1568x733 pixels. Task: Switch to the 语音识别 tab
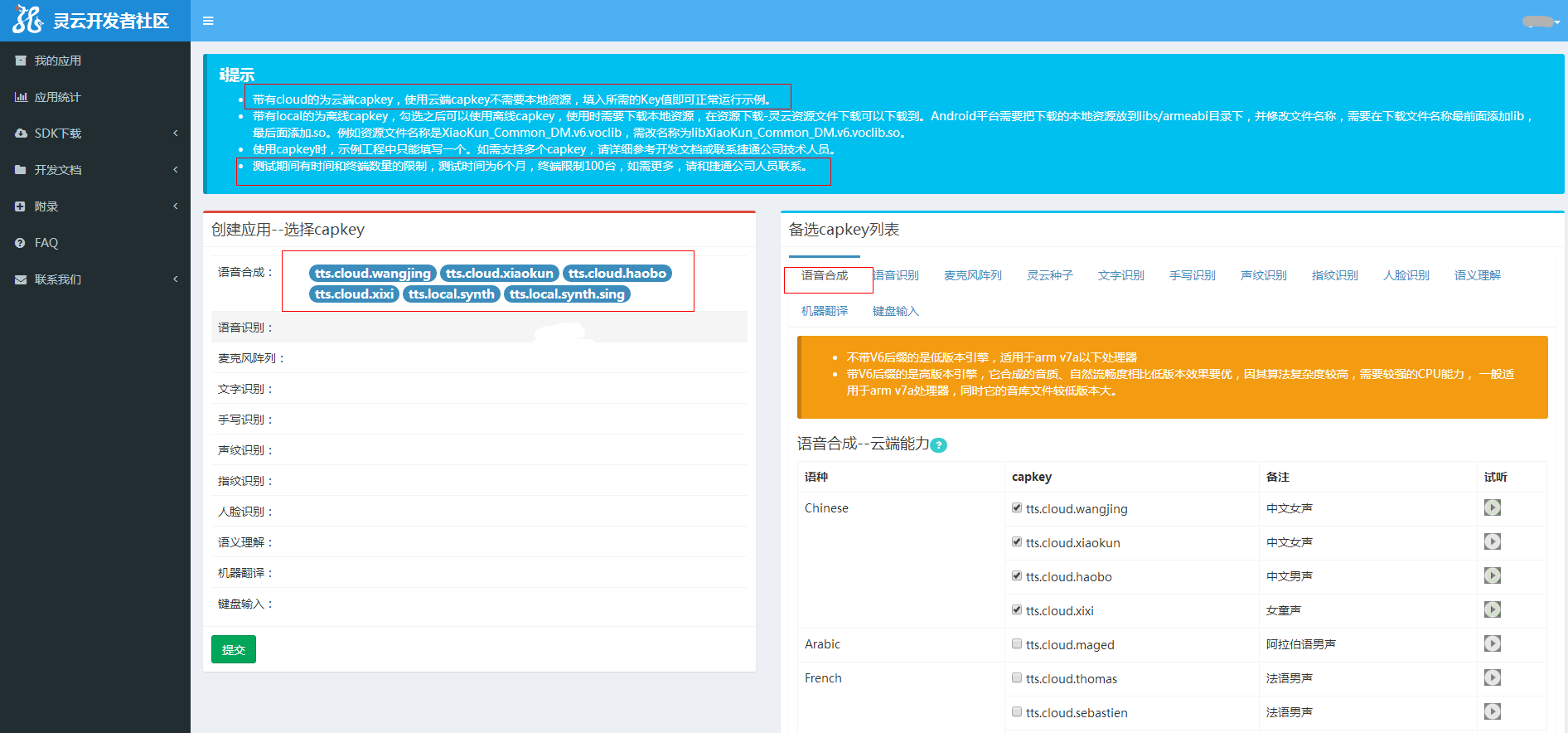[x=896, y=275]
